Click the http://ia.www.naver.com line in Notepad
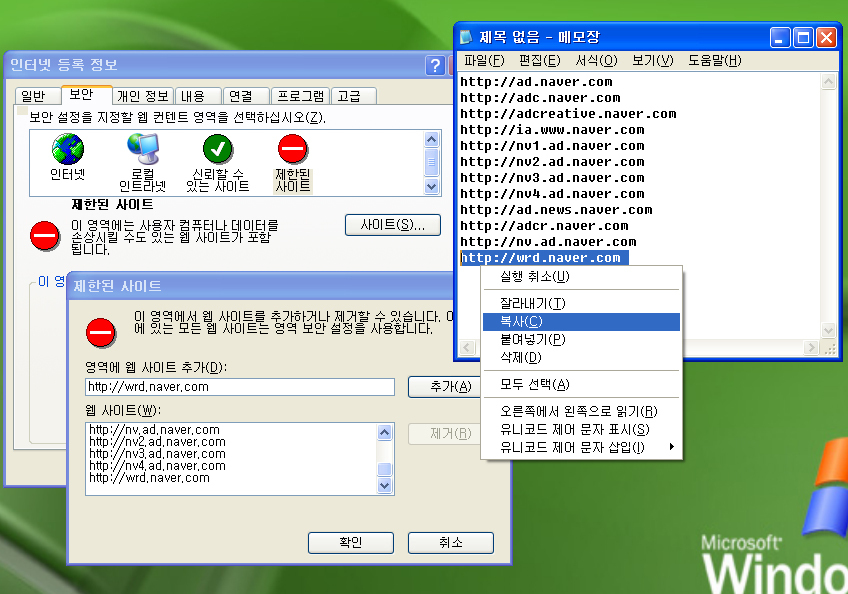This screenshot has height=594, width=848. click(552, 130)
